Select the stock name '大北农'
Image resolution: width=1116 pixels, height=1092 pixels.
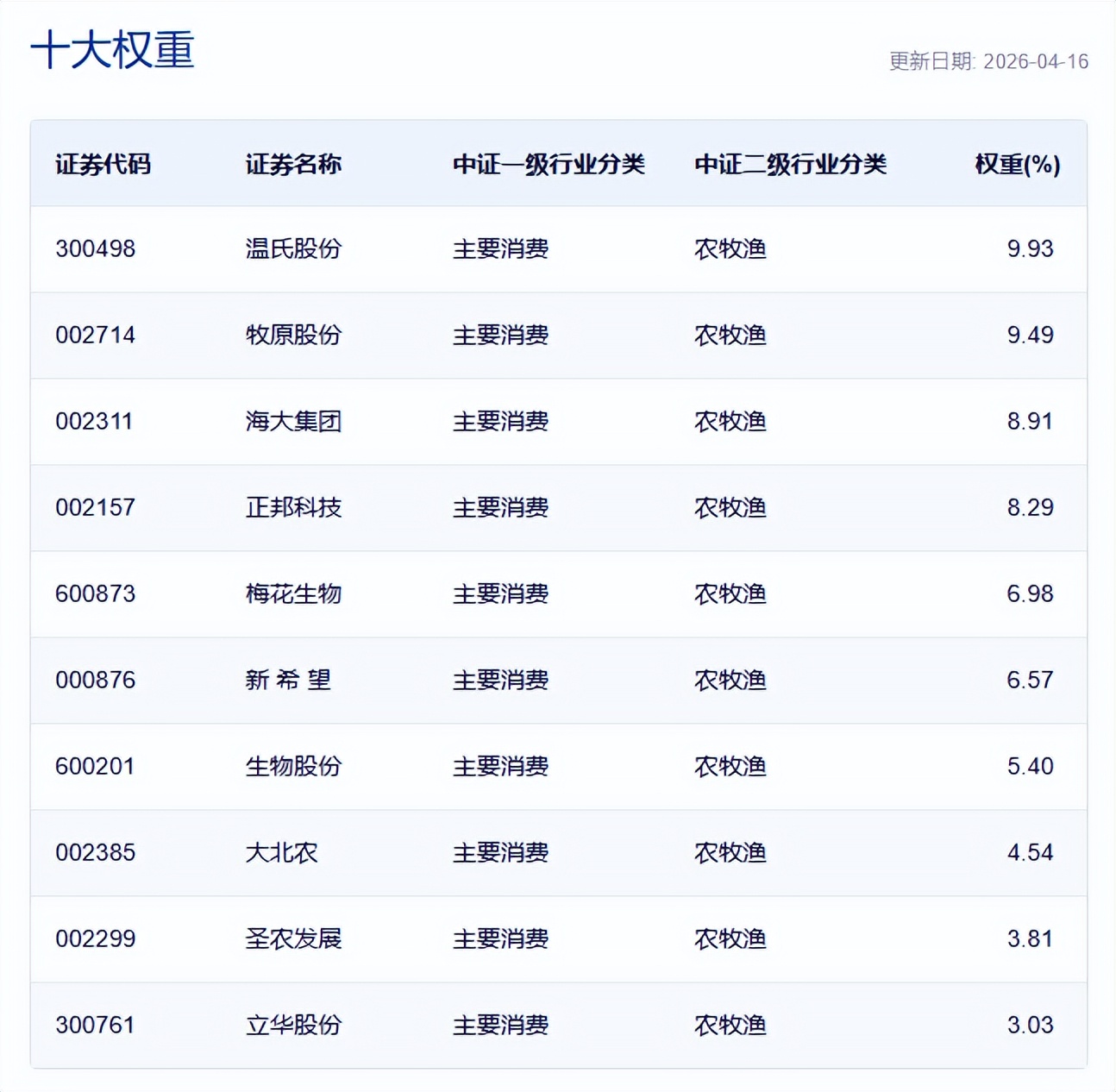[x=281, y=852]
